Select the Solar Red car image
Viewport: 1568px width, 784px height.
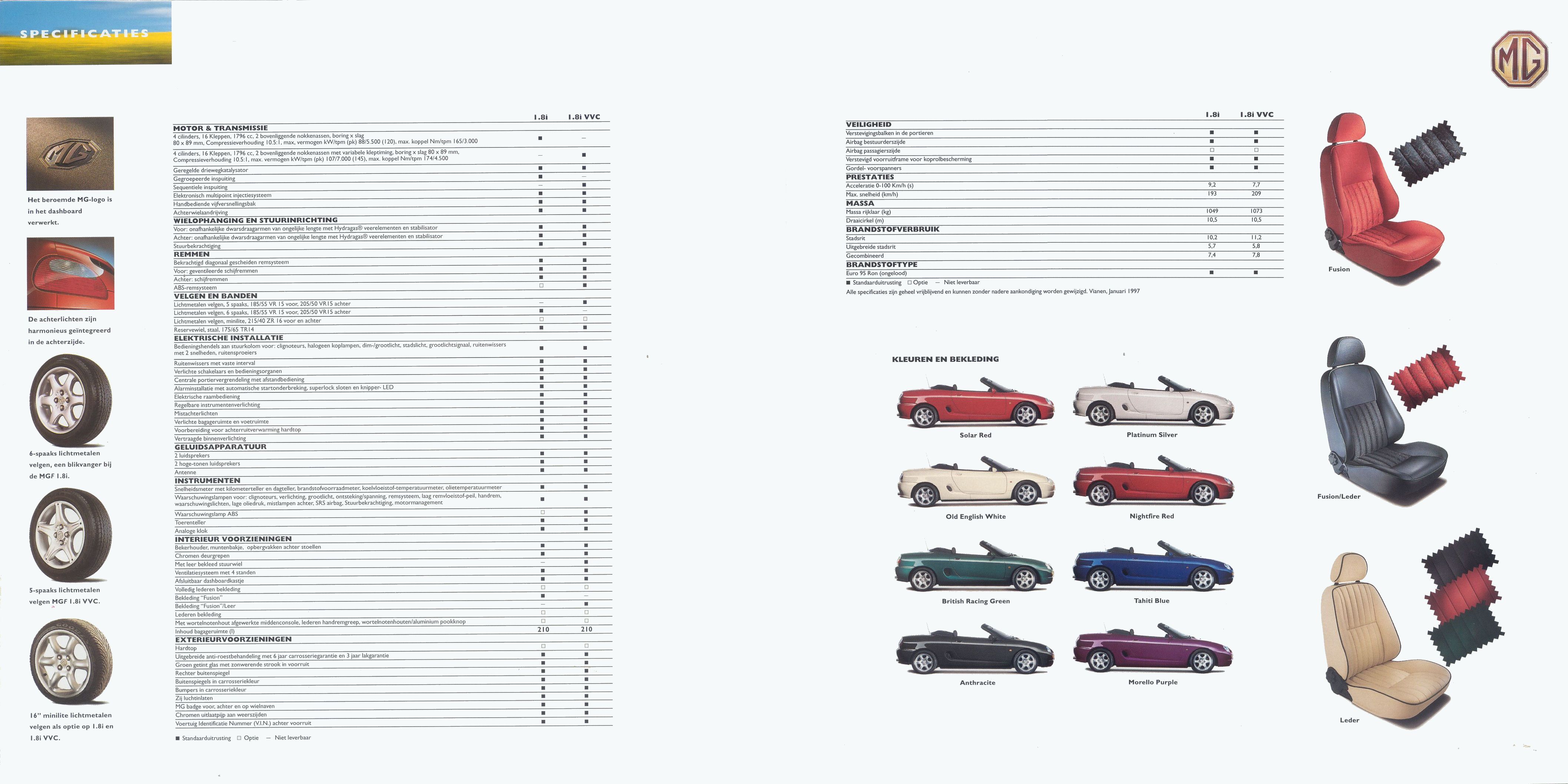[x=975, y=402]
